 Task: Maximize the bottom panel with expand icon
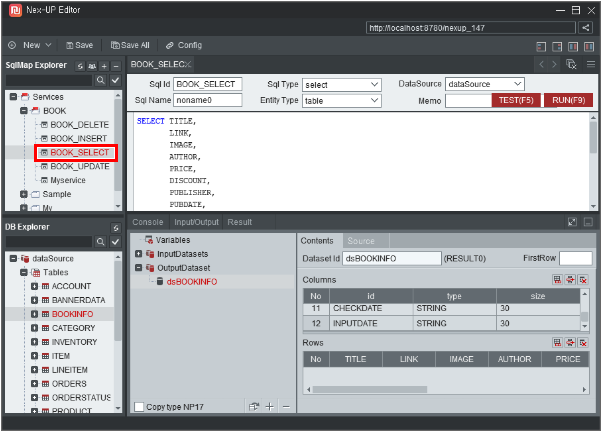[572, 222]
